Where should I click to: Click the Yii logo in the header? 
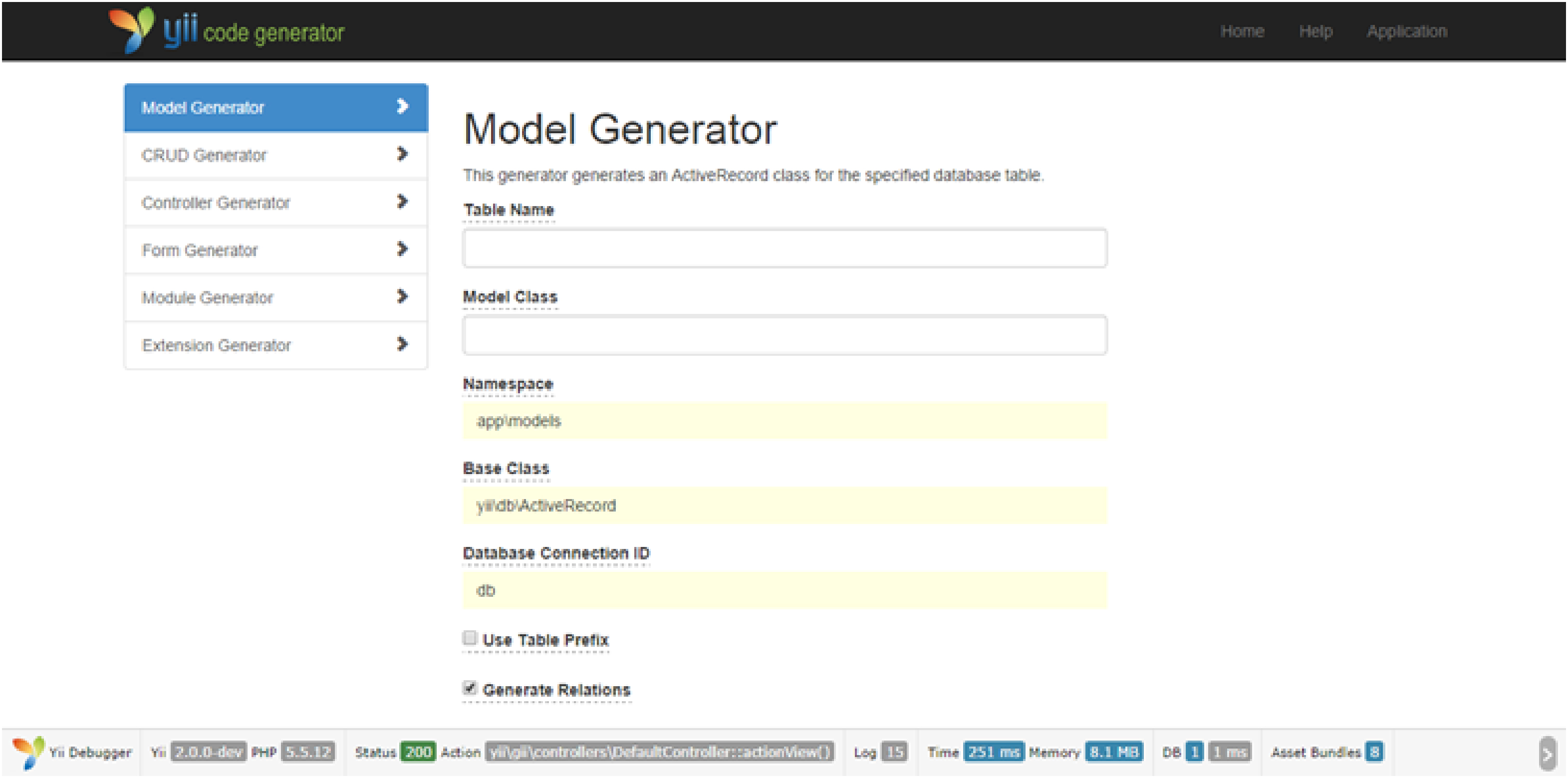point(131,29)
